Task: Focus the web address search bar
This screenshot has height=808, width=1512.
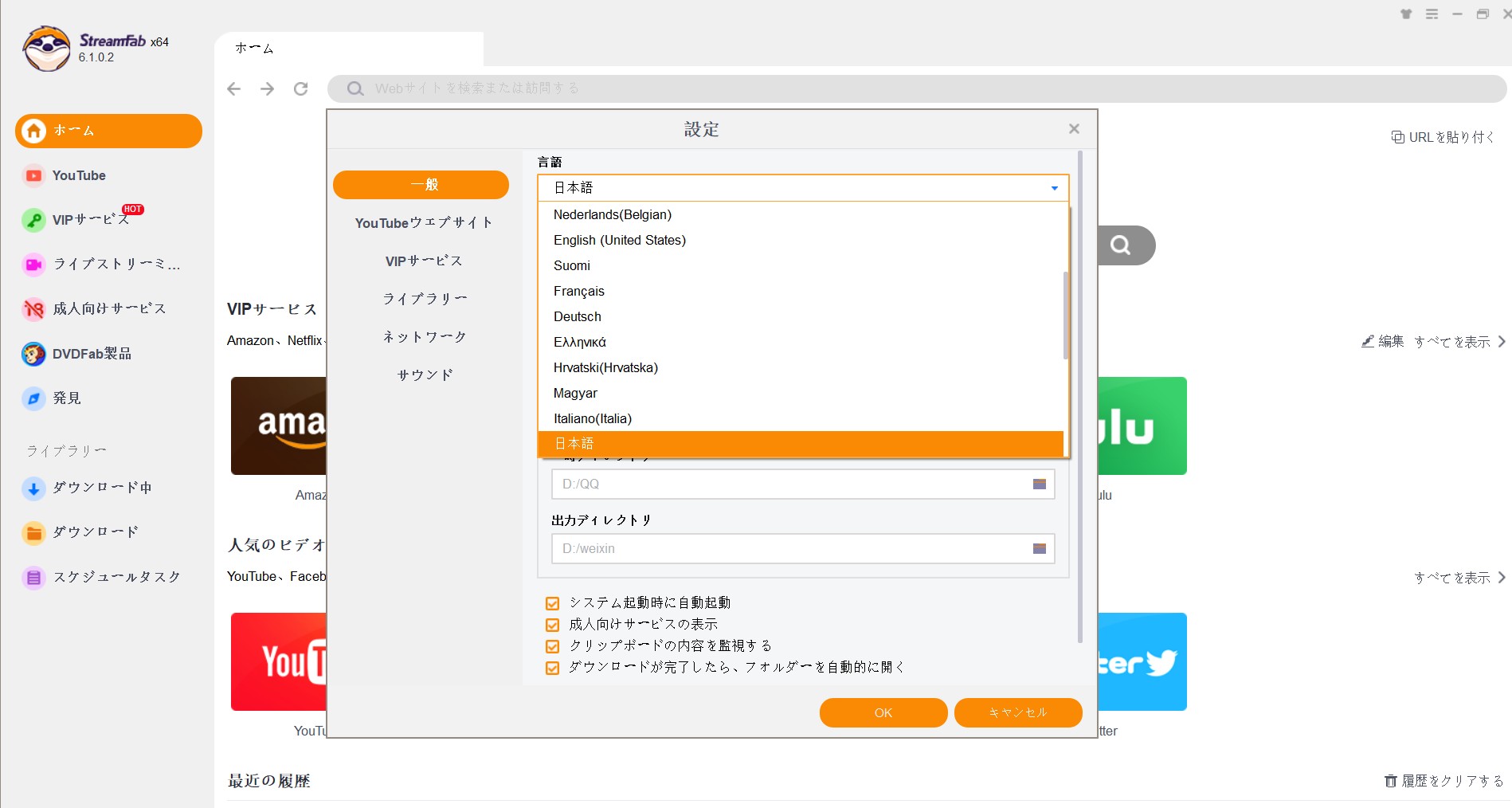Action: [x=917, y=88]
